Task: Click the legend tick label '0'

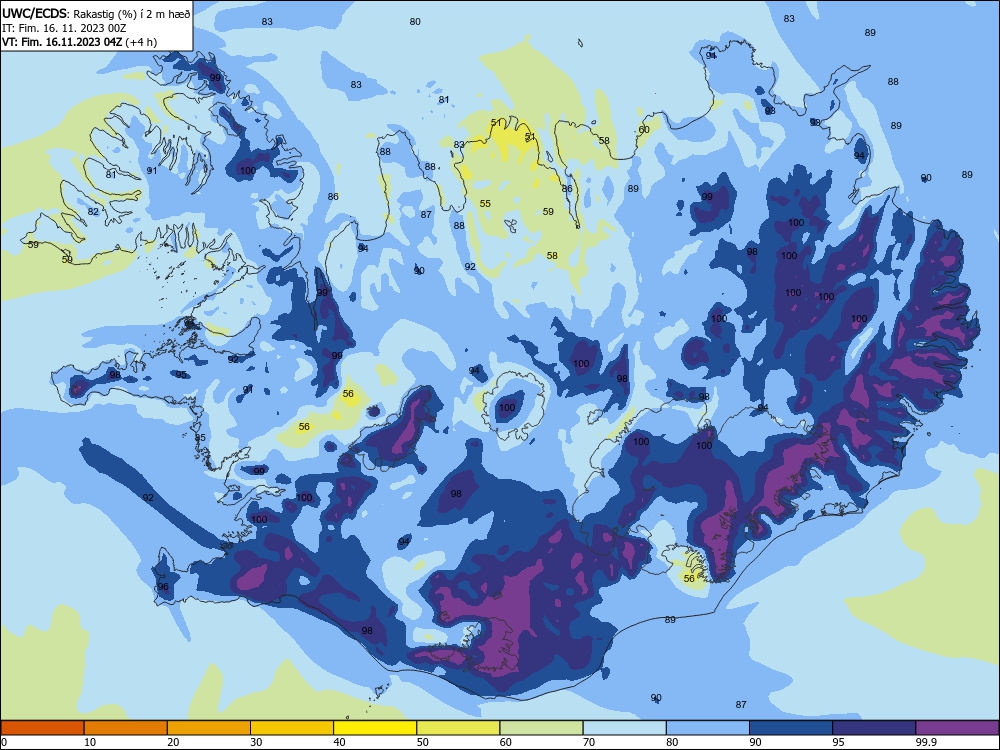Action: click(4, 742)
